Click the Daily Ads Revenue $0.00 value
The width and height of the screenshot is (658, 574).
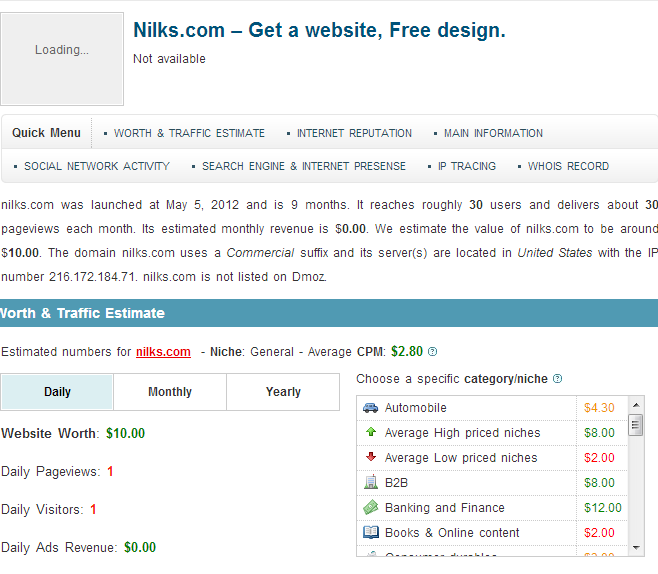pos(140,548)
